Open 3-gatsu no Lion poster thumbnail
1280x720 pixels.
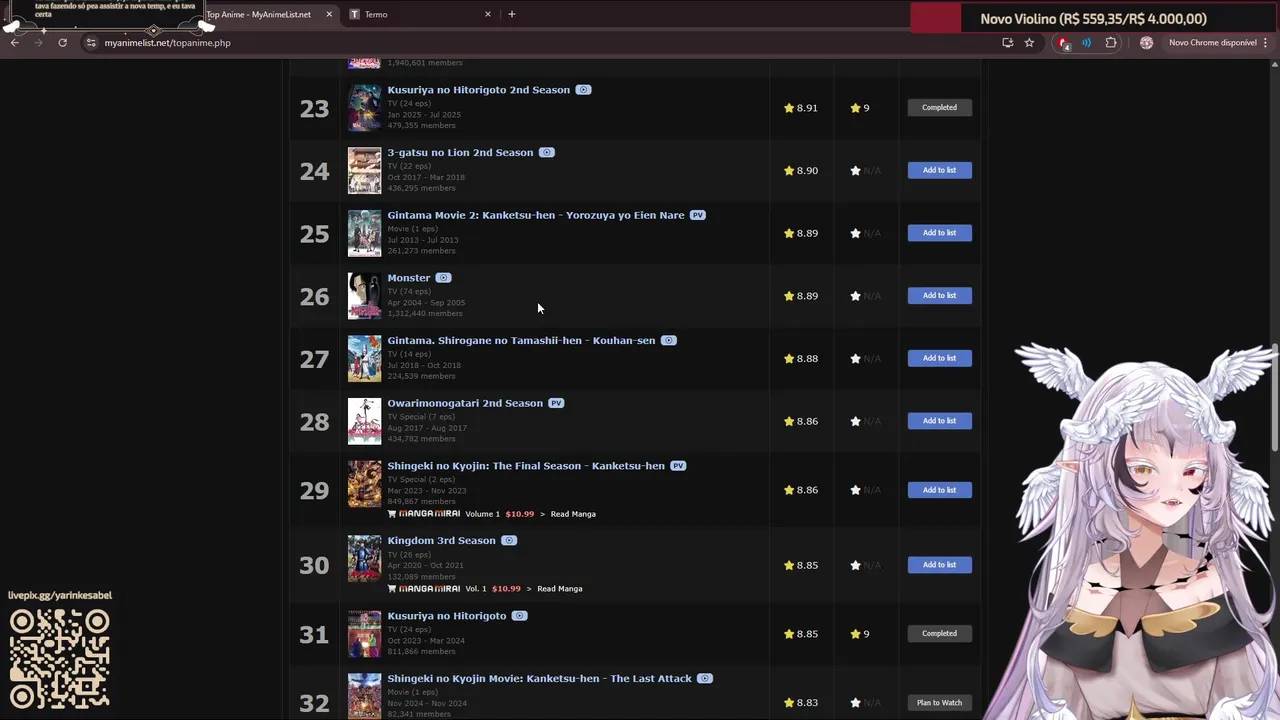pyautogui.click(x=364, y=171)
